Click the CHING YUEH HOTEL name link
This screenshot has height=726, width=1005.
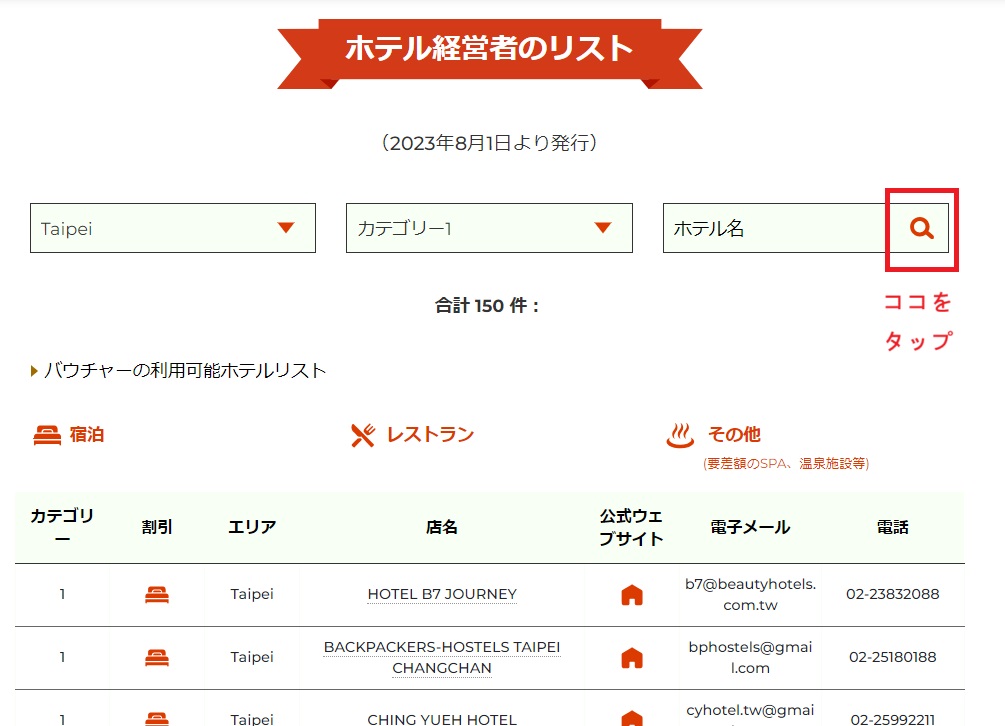[x=442, y=718]
